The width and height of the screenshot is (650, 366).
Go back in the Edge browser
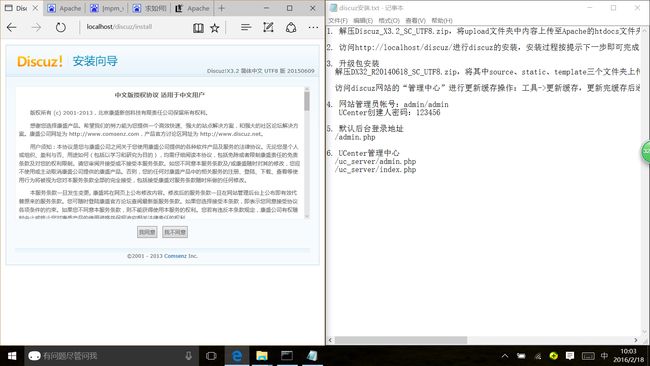coord(12,27)
